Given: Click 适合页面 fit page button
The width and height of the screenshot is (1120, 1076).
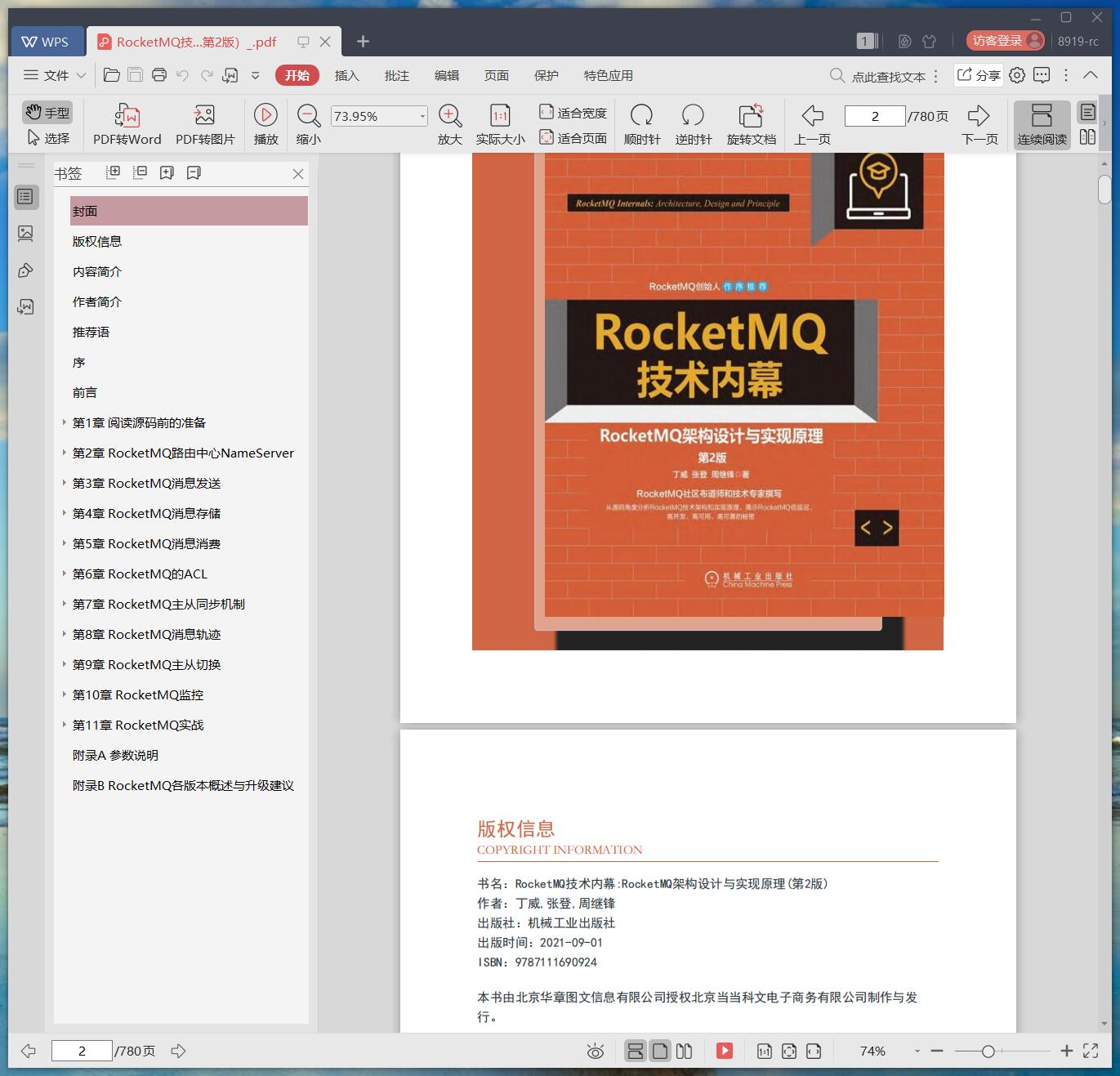Looking at the screenshot, I should [x=573, y=138].
